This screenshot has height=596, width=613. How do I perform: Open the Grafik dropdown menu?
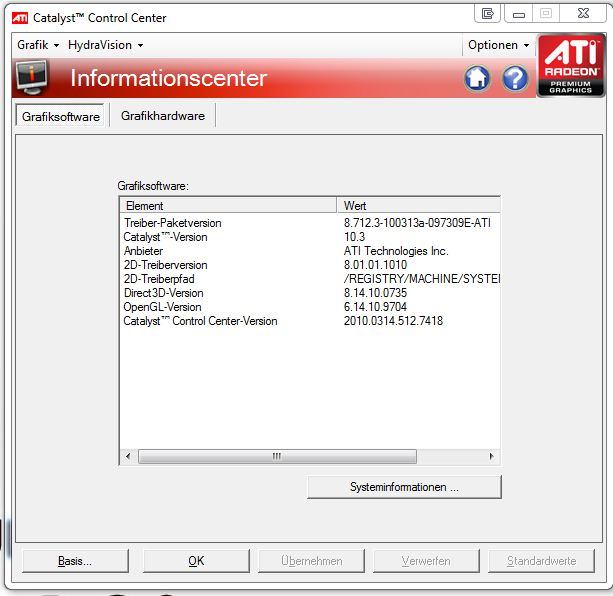tap(38, 45)
